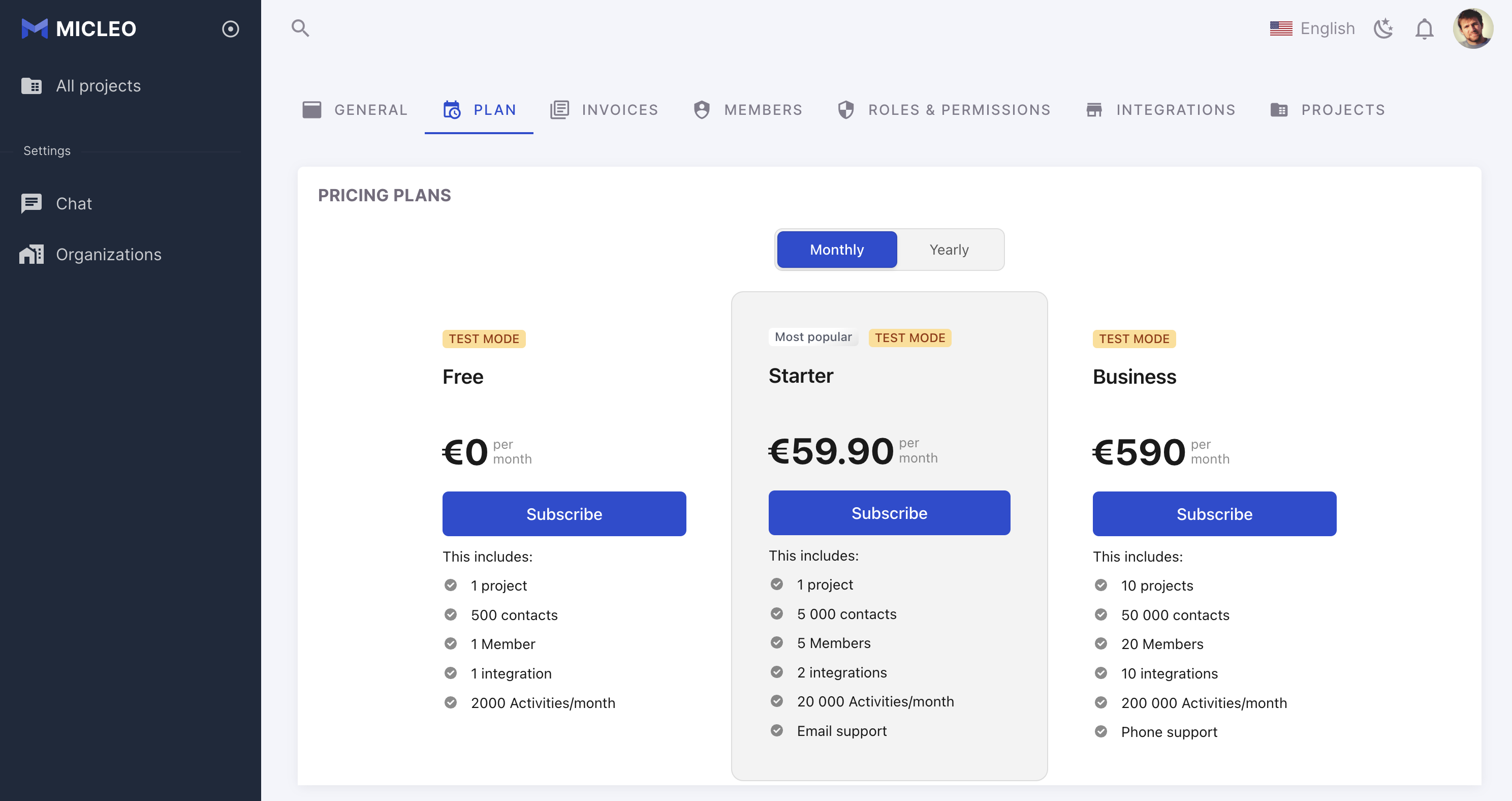Switch to the Invoices tab

pyautogui.click(x=604, y=110)
